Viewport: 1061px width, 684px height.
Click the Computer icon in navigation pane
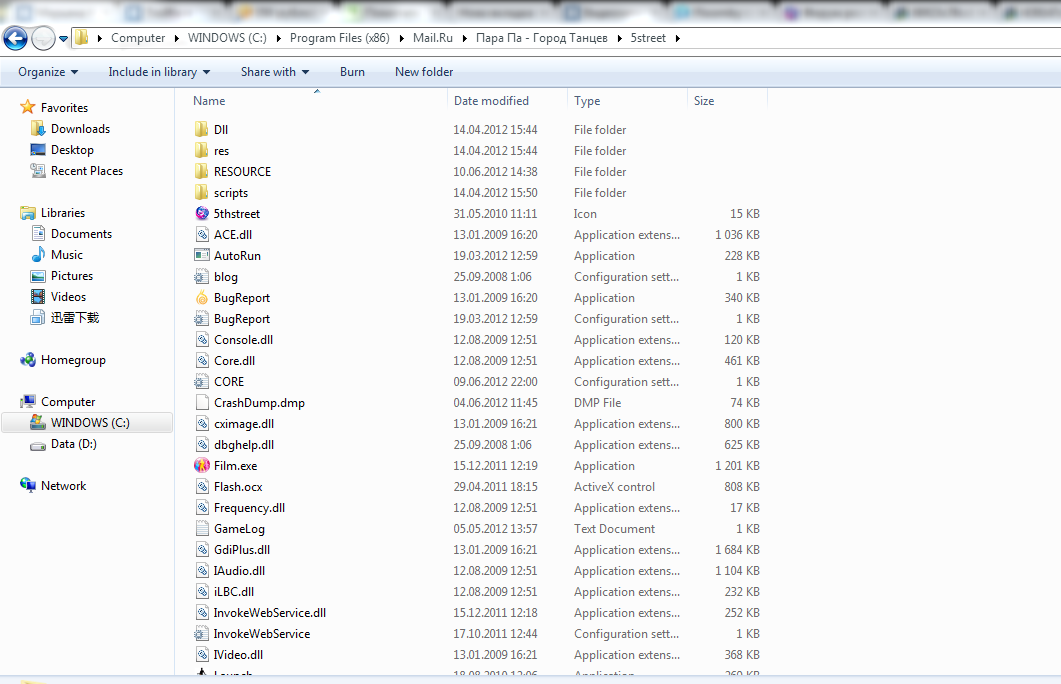pos(28,401)
